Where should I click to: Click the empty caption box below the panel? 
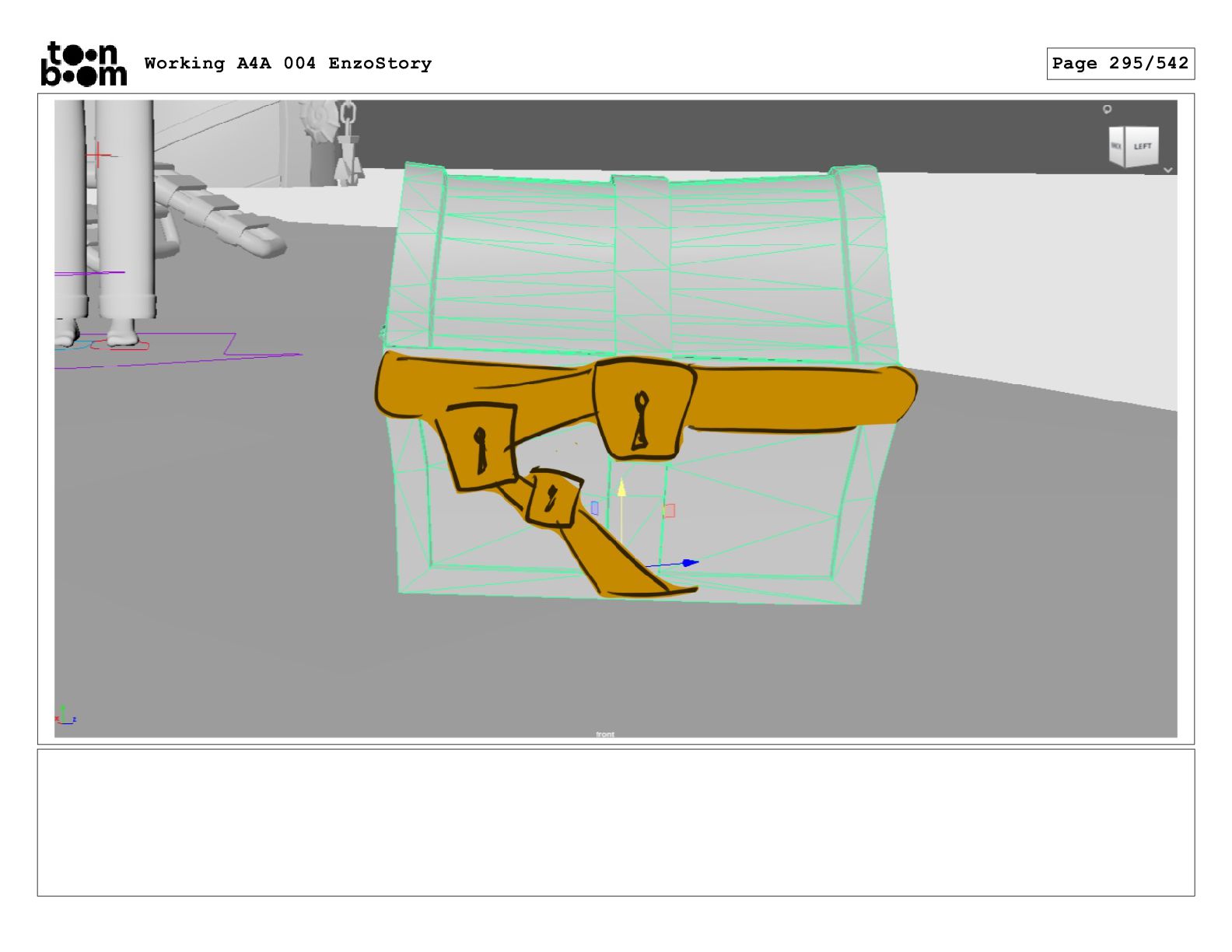pyautogui.click(x=616, y=823)
